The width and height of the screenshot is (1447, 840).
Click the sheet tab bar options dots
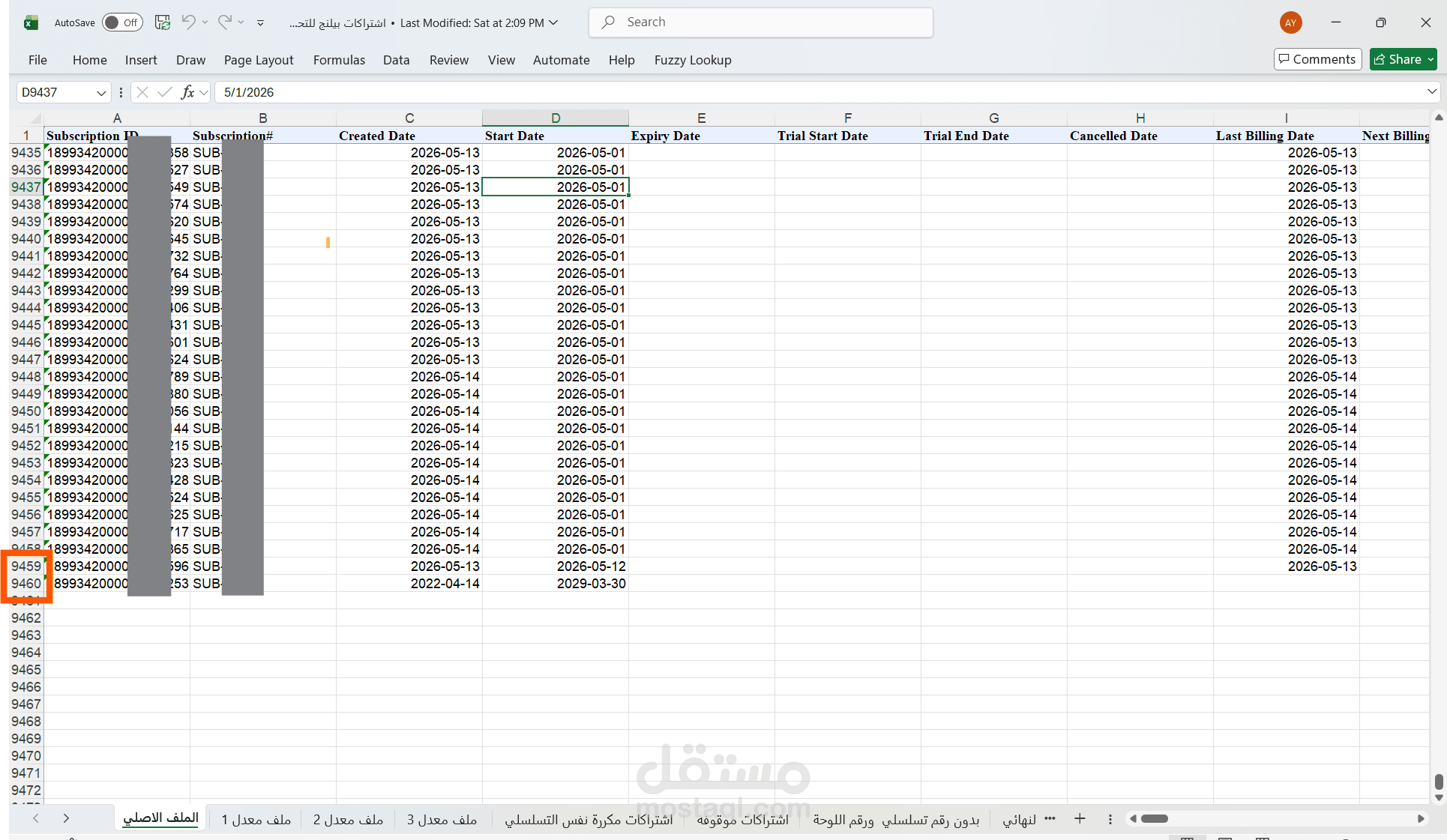[x=1110, y=819]
